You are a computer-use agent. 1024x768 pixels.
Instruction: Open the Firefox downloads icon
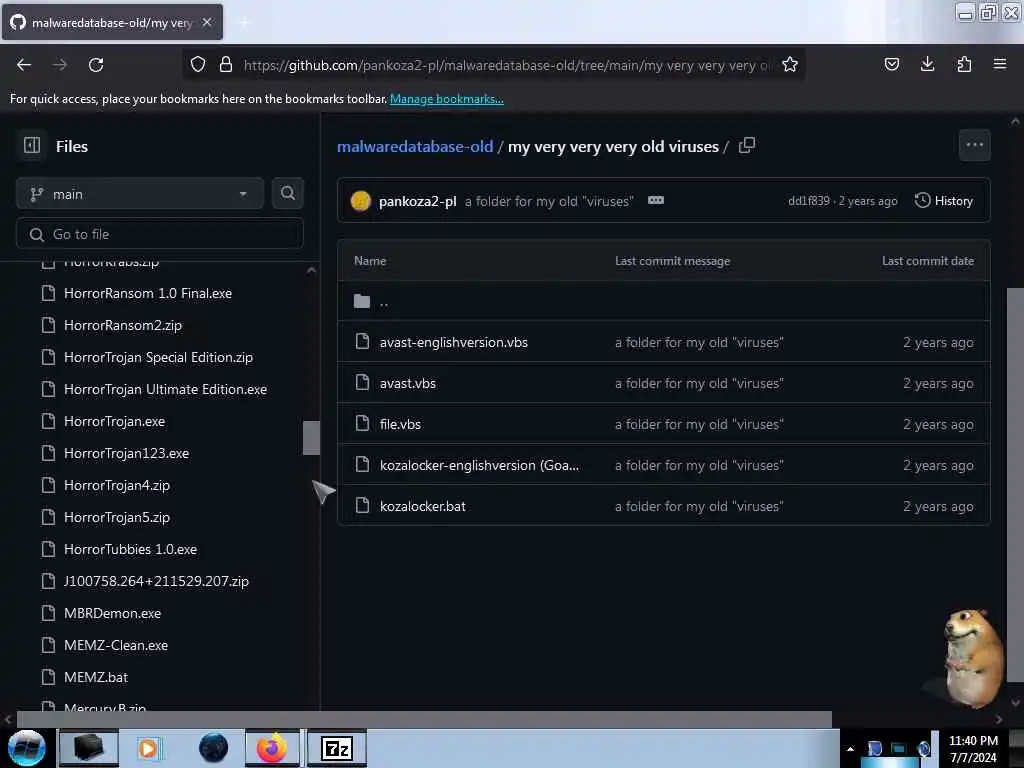coord(927,64)
